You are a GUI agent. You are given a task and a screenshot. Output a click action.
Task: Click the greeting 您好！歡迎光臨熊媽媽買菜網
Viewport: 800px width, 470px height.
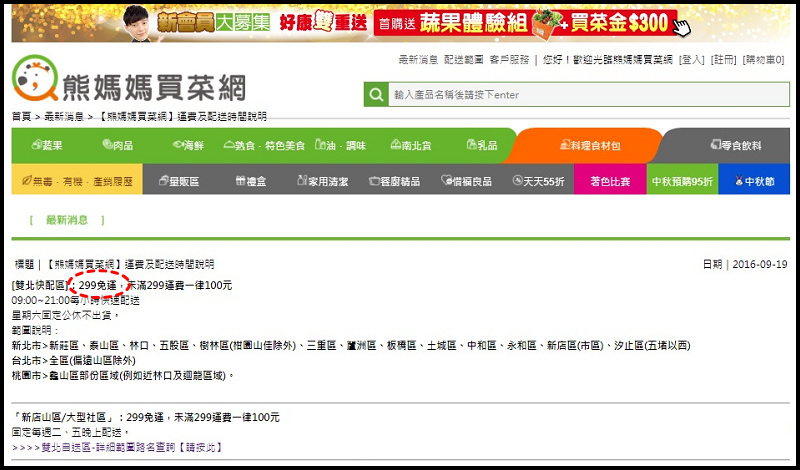tap(607, 60)
